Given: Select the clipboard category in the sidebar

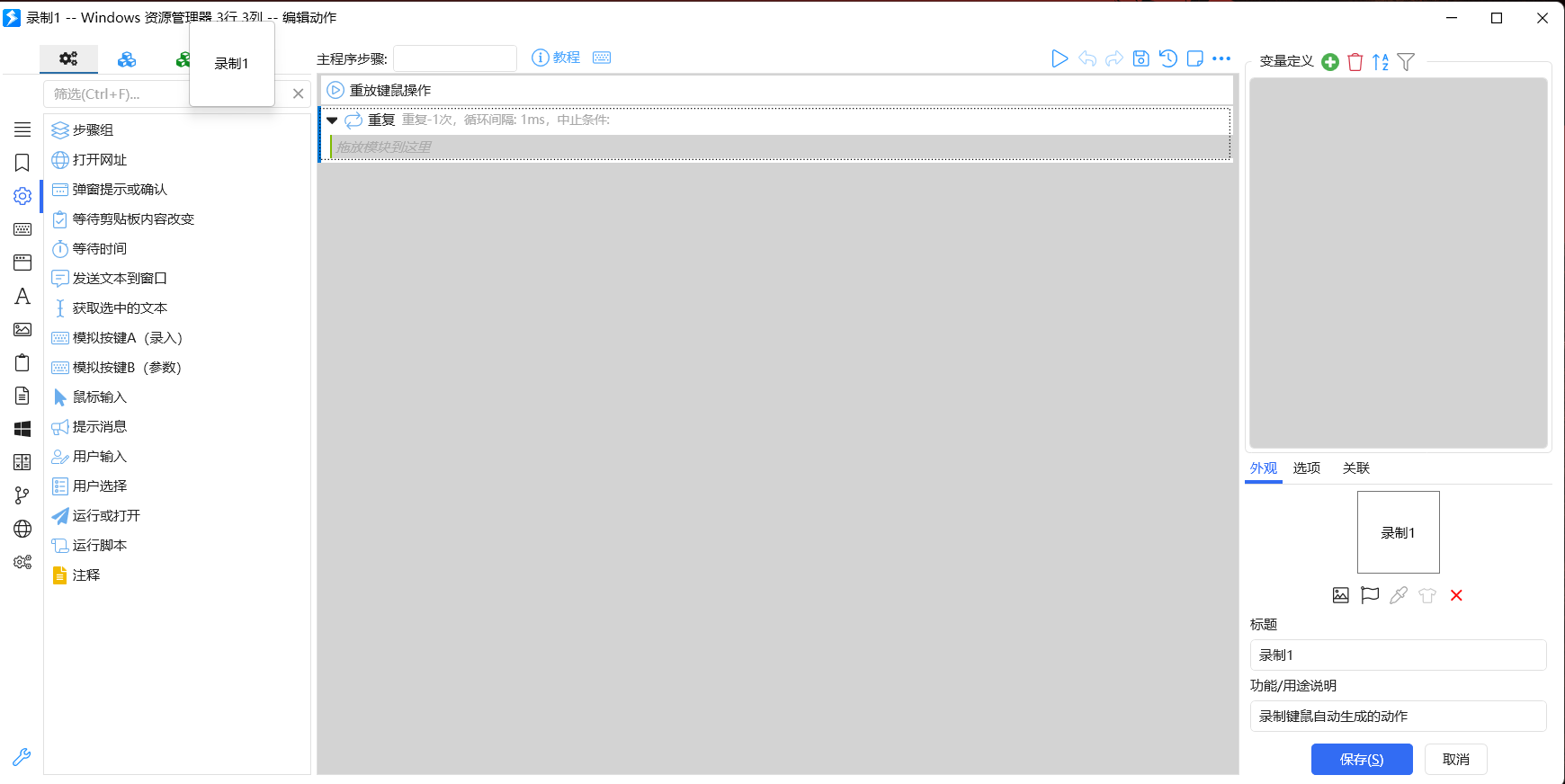Looking at the screenshot, I should click(22, 362).
